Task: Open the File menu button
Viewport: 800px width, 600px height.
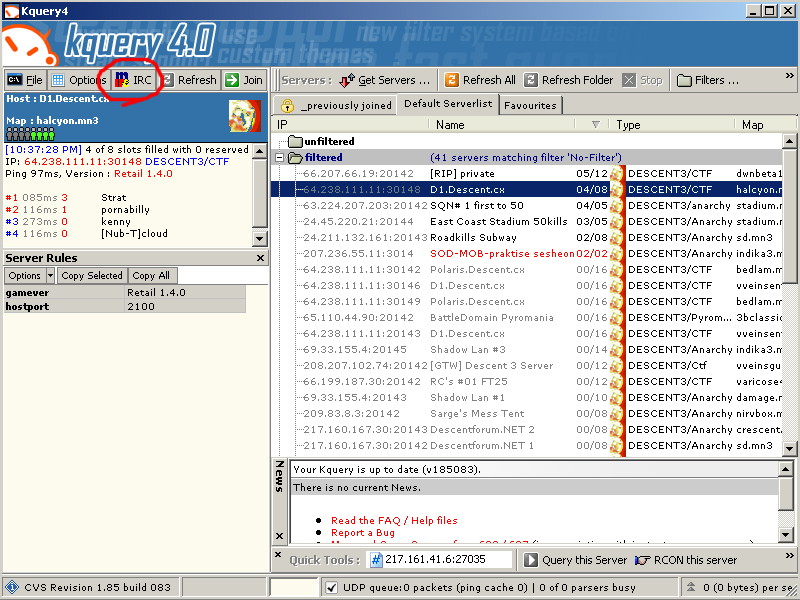Action: click(25, 80)
